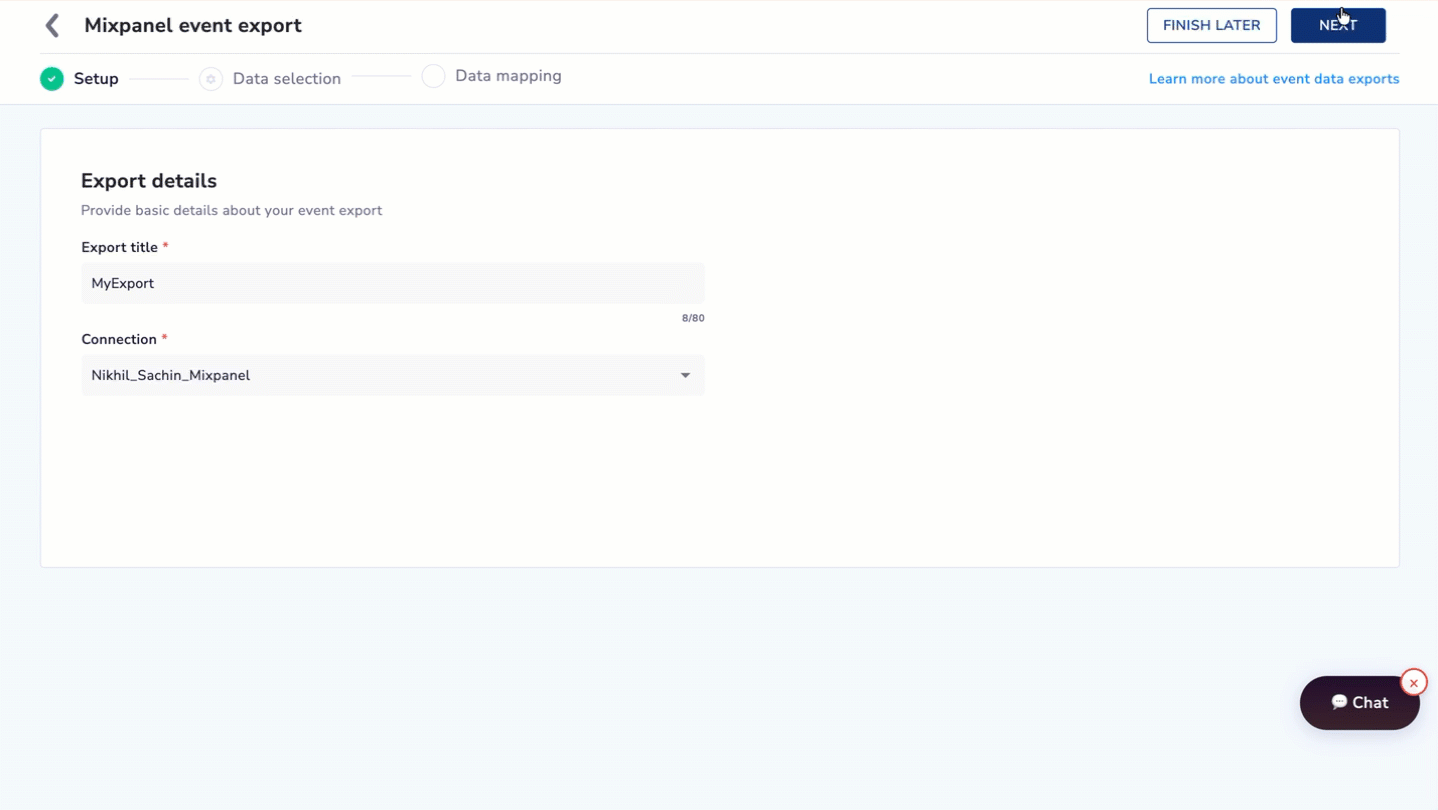This screenshot has width=1438, height=810.
Task: Switch to the Data mapping step
Action: click(508, 76)
